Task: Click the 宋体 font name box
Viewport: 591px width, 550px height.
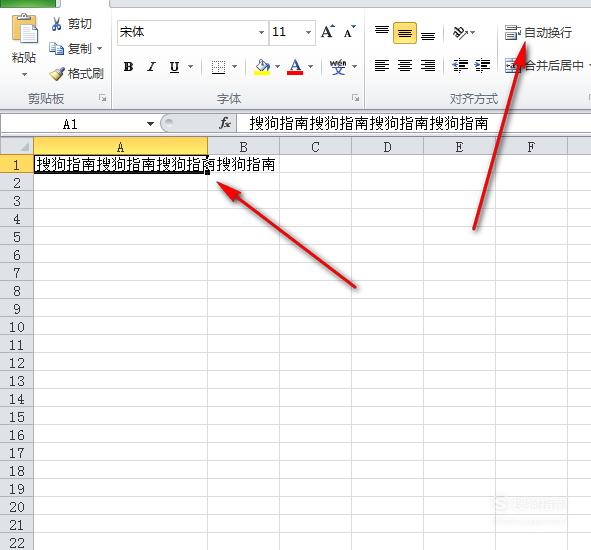Action: pos(187,32)
